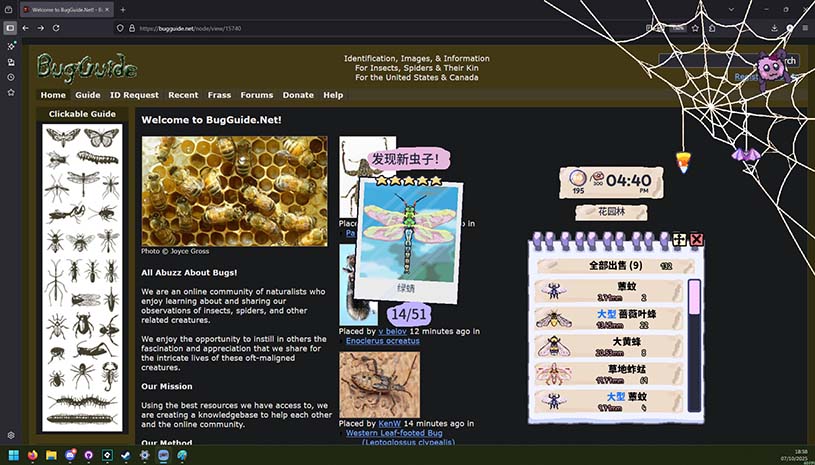Click the red X on notepad panel
815x465 pixels.
[697, 240]
